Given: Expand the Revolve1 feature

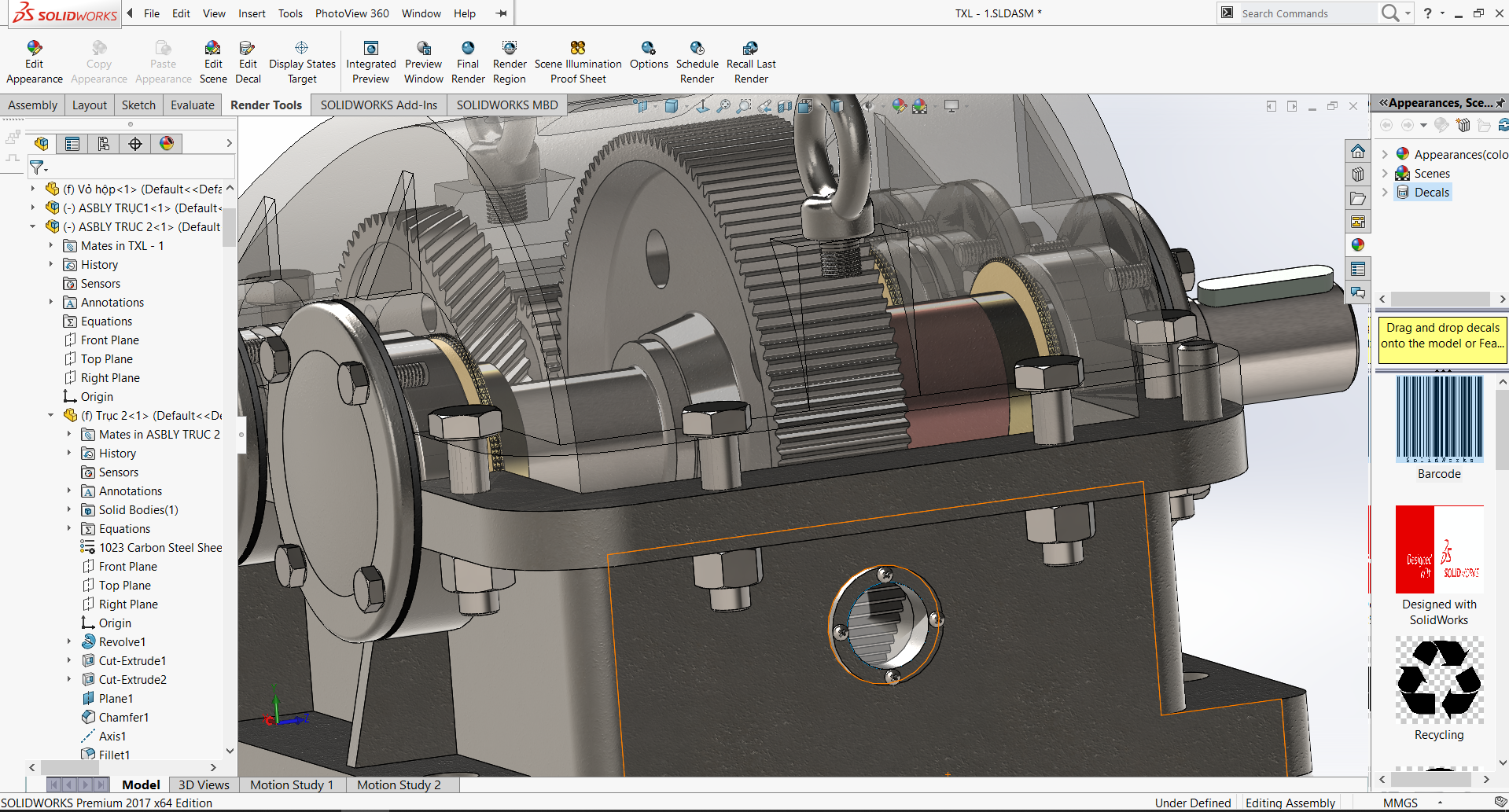Looking at the screenshot, I should click(69, 642).
